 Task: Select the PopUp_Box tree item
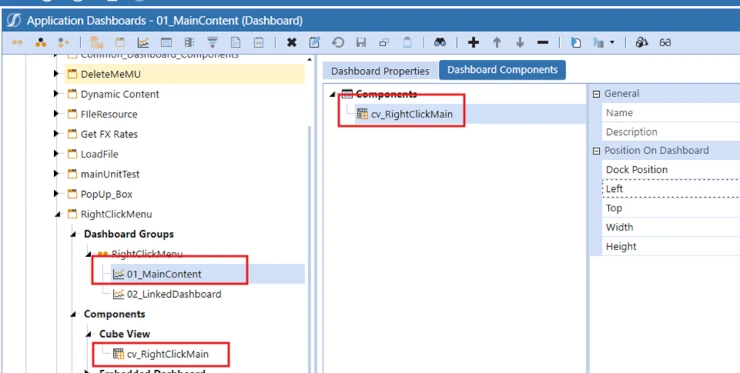click(x=106, y=194)
